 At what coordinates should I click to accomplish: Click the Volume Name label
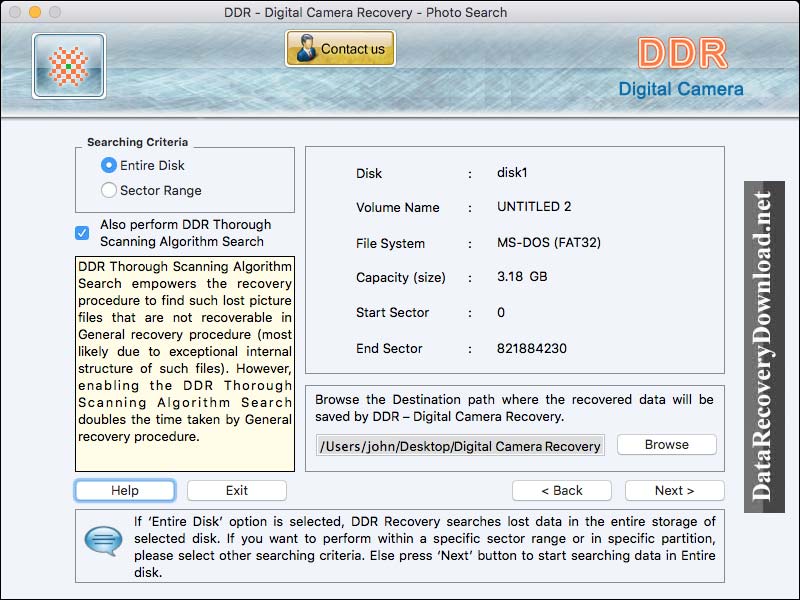[x=397, y=208]
